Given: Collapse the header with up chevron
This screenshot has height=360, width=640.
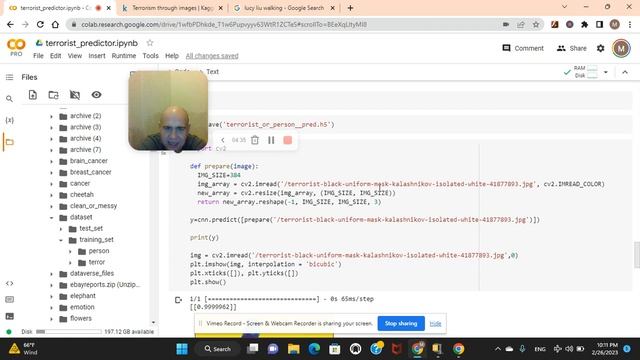Looking at the screenshot, I should pos(625,72).
